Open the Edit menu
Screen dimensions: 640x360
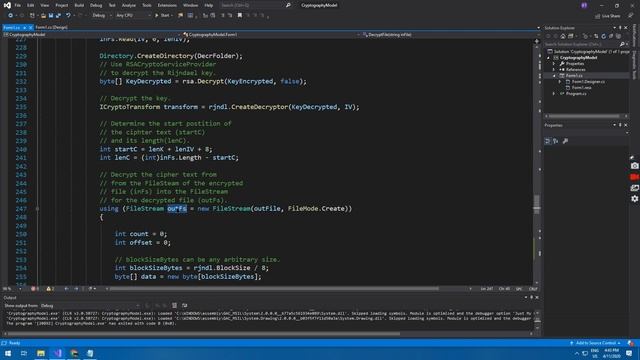click(31, 5)
